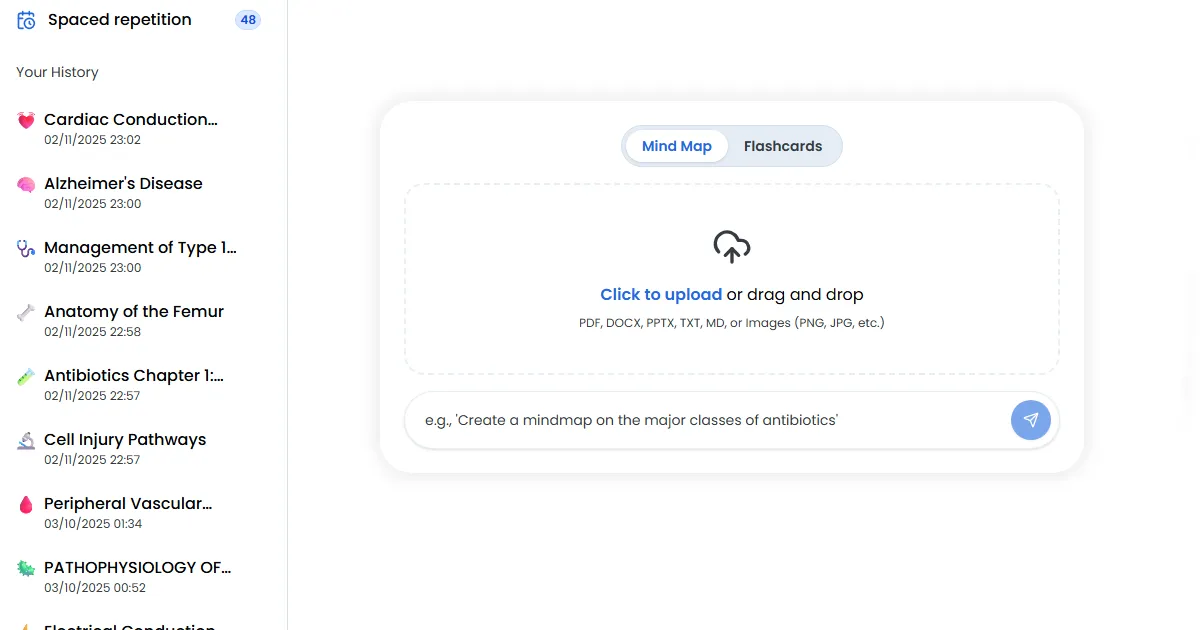This screenshot has width=1200, height=630.
Task: Click the brain icon for Alzheimer's Disease
Action: pos(26,185)
